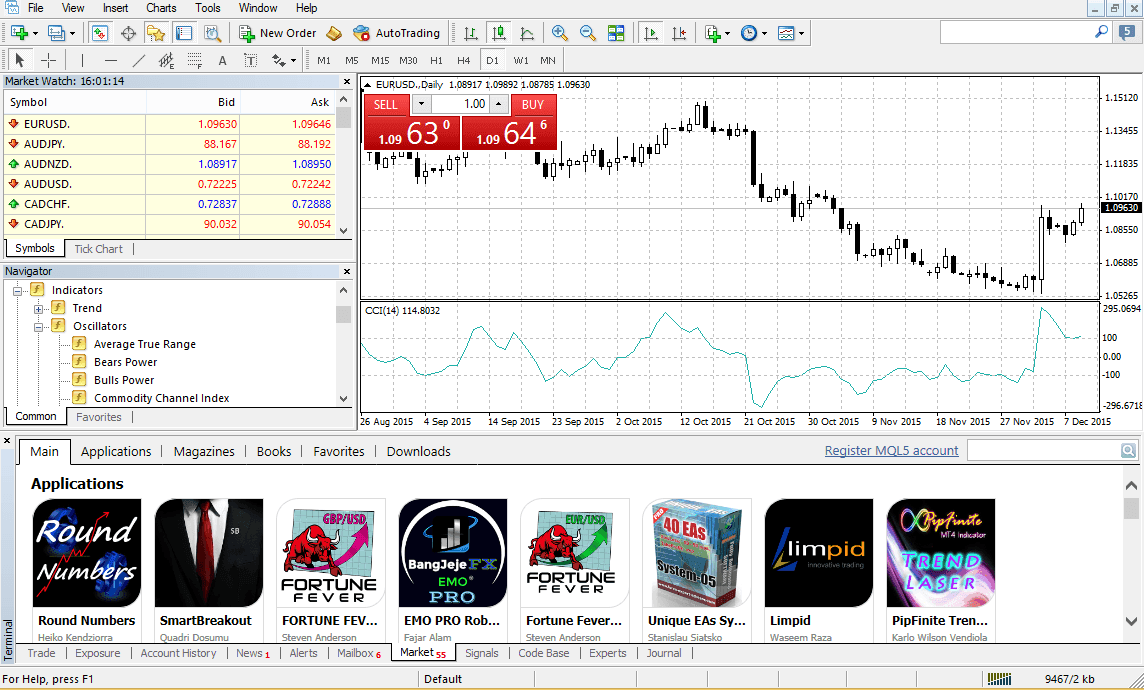Select the Trendline drawing tool
Viewport: 1144px width, 690px height.
[139, 61]
